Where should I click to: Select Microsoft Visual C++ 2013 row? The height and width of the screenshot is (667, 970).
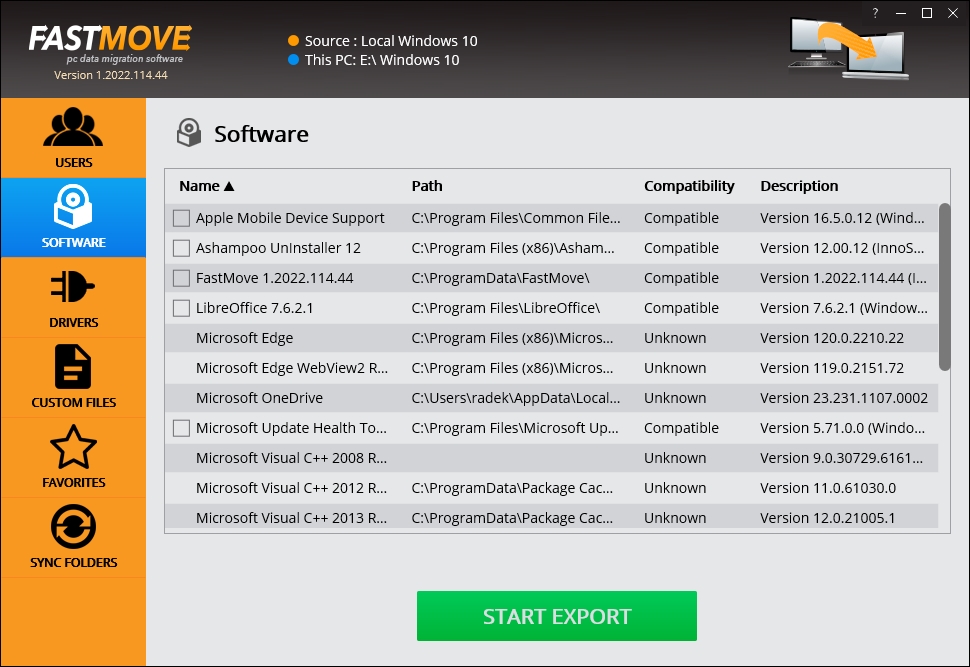(x=551, y=518)
